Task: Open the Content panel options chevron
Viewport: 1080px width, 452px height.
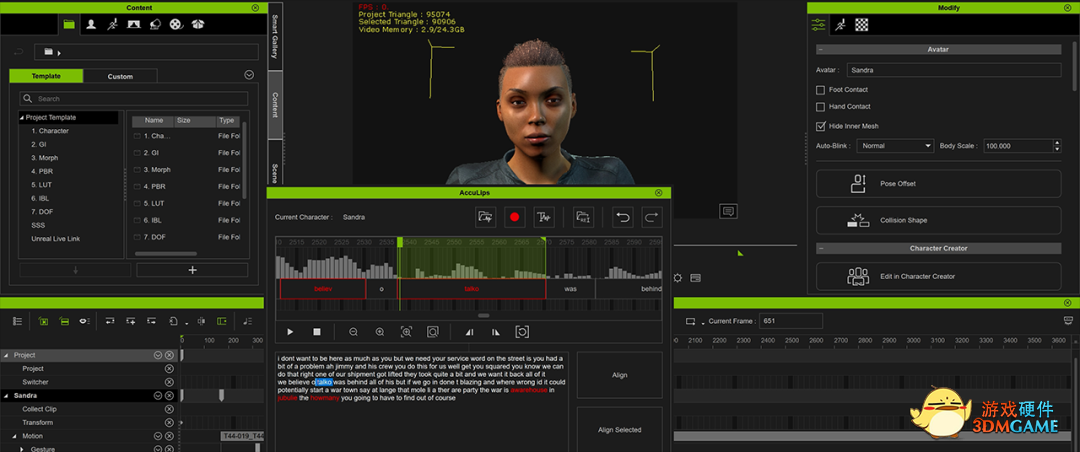Action: click(249, 75)
